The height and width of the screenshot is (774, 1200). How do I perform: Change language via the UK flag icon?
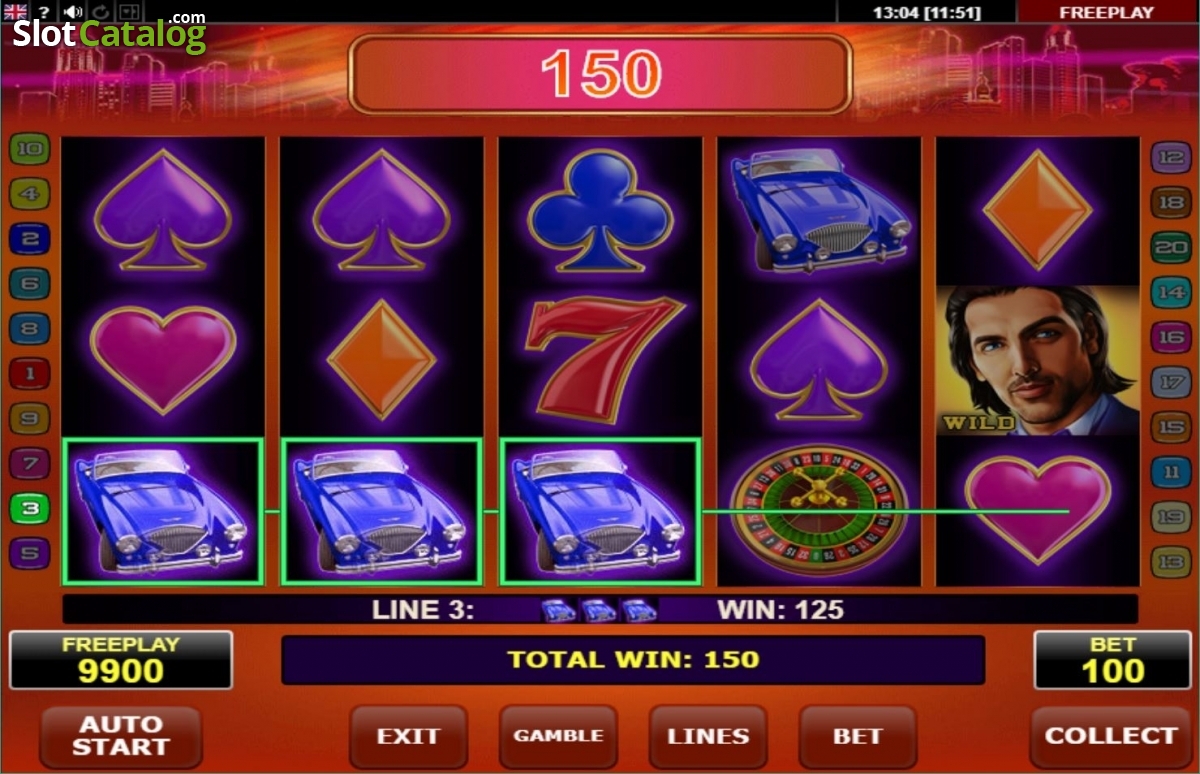(16, 12)
